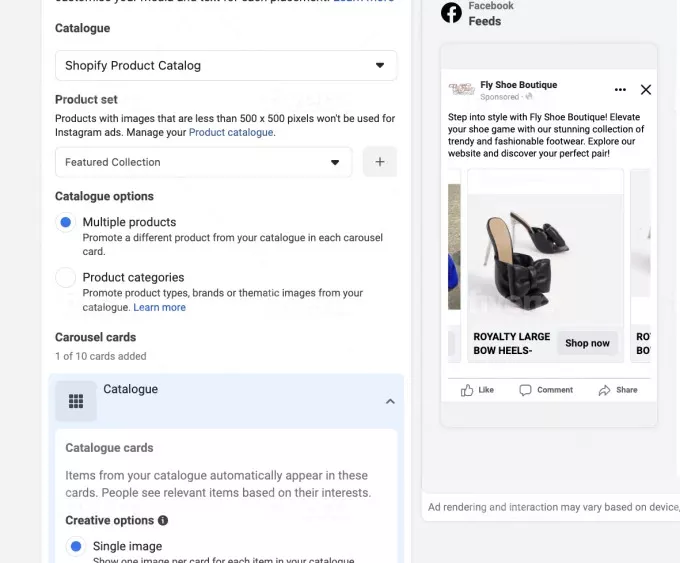Click the Like button on the ad preview

(477, 390)
